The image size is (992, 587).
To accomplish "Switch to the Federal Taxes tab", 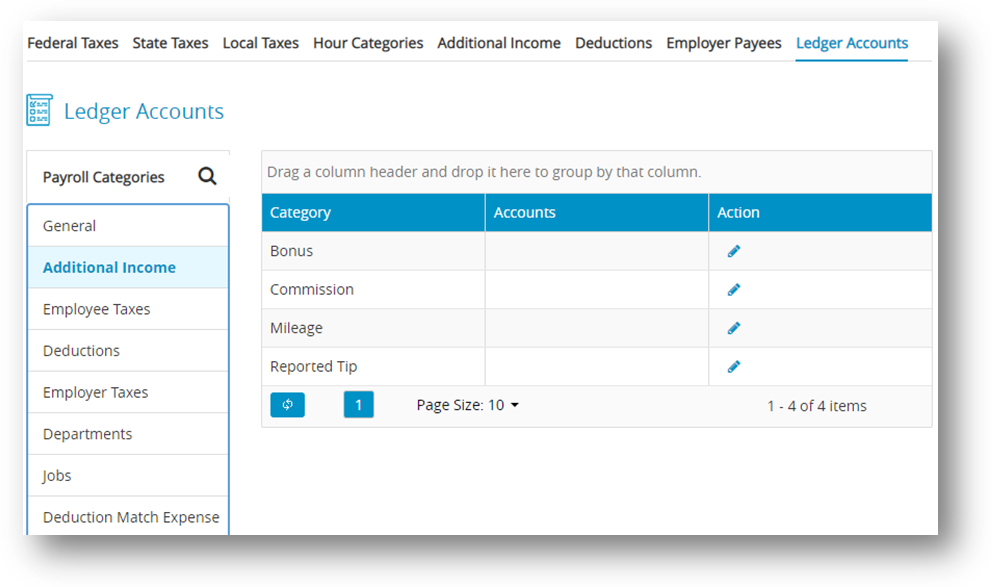I will (x=72, y=43).
